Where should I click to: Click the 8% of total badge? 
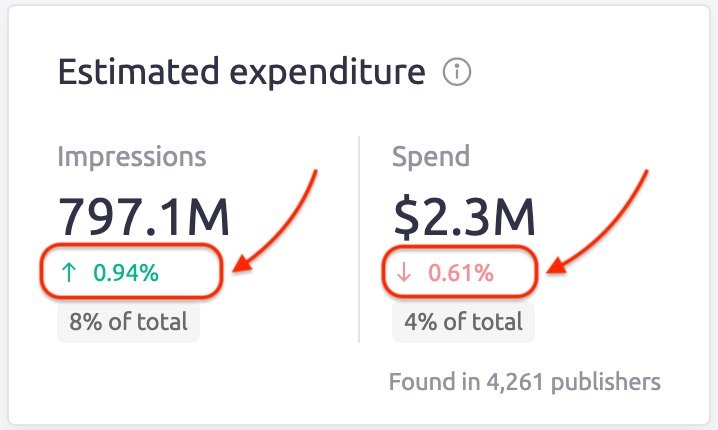pos(128,322)
